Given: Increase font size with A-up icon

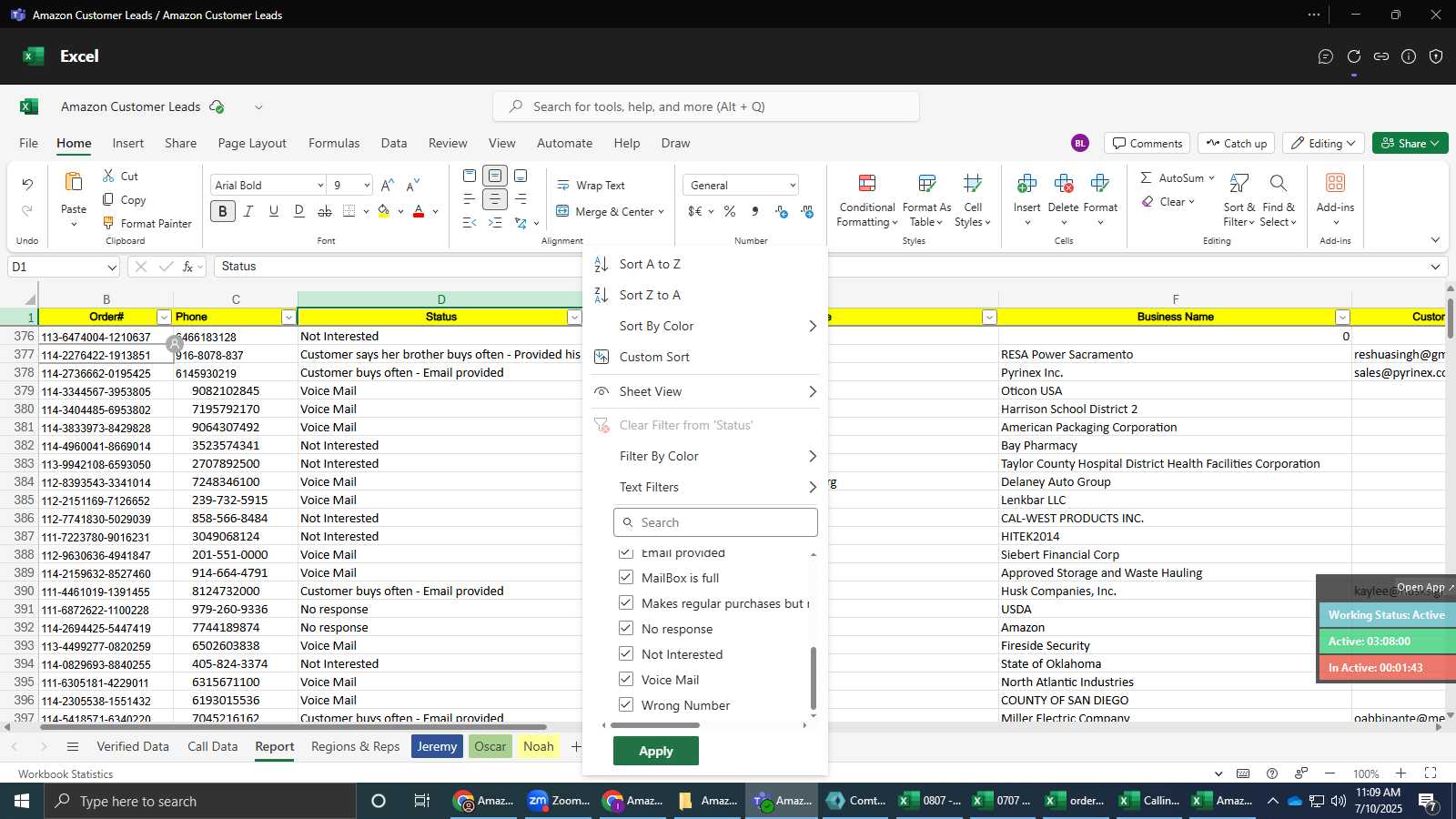Looking at the screenshot, I should 388,185.
